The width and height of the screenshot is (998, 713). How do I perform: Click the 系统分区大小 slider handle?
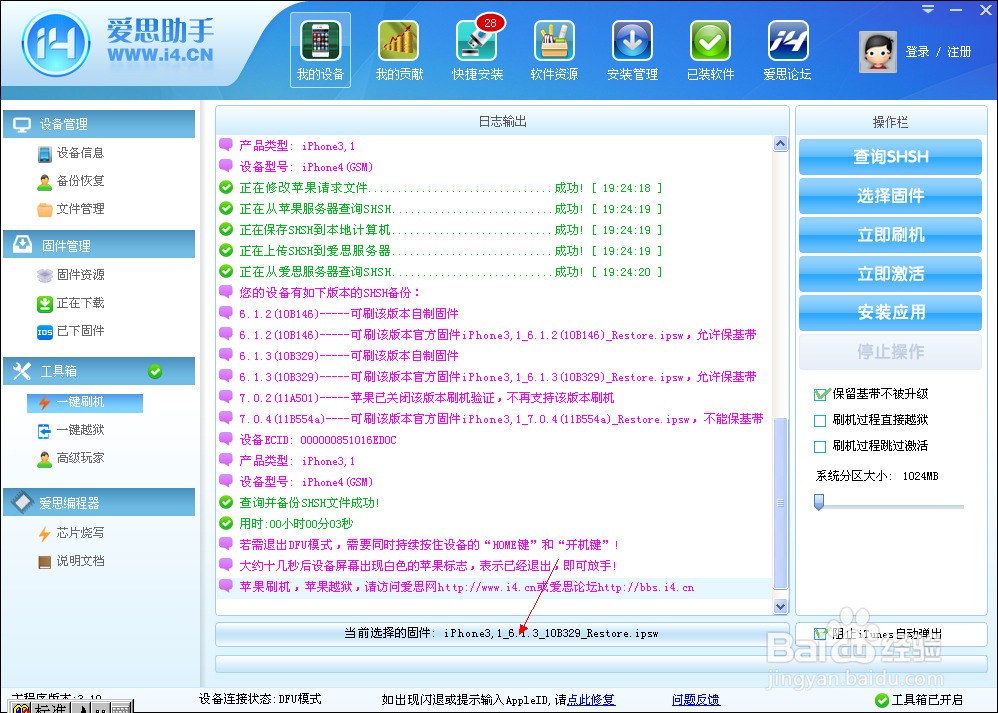pyautogui.click(x=819, y=502)
